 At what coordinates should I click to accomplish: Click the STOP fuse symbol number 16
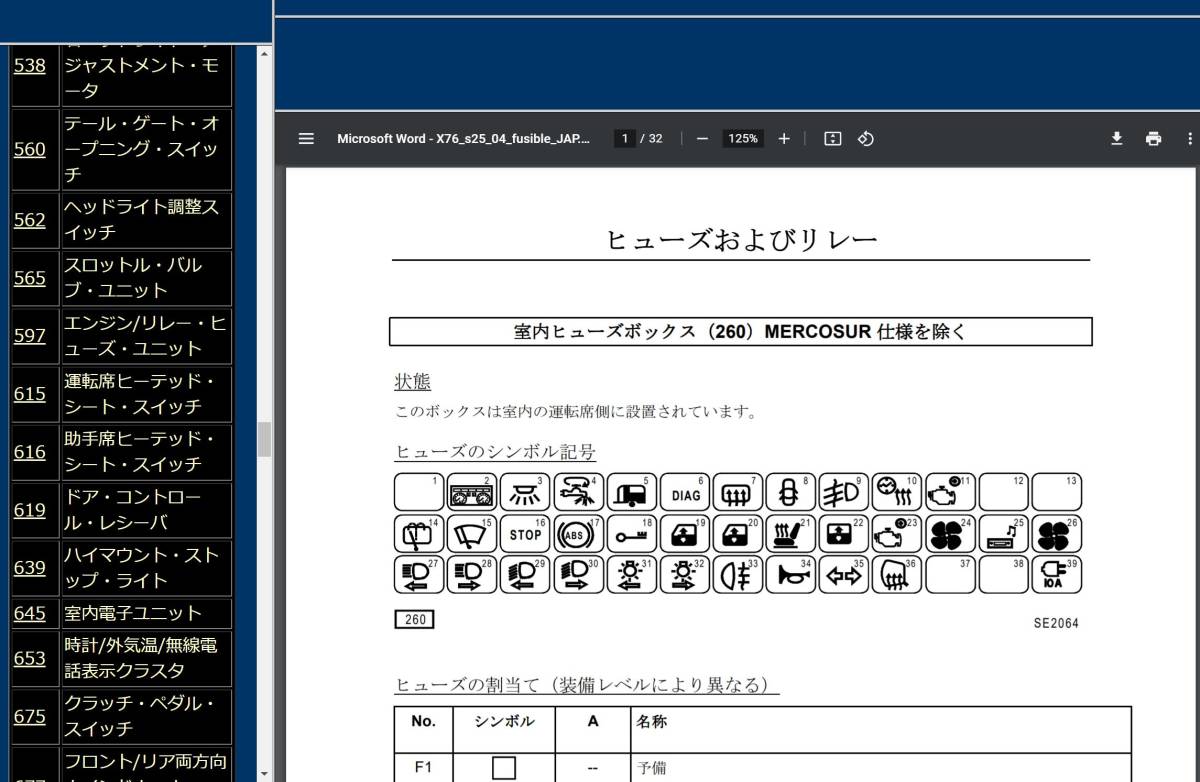[526, 534]
